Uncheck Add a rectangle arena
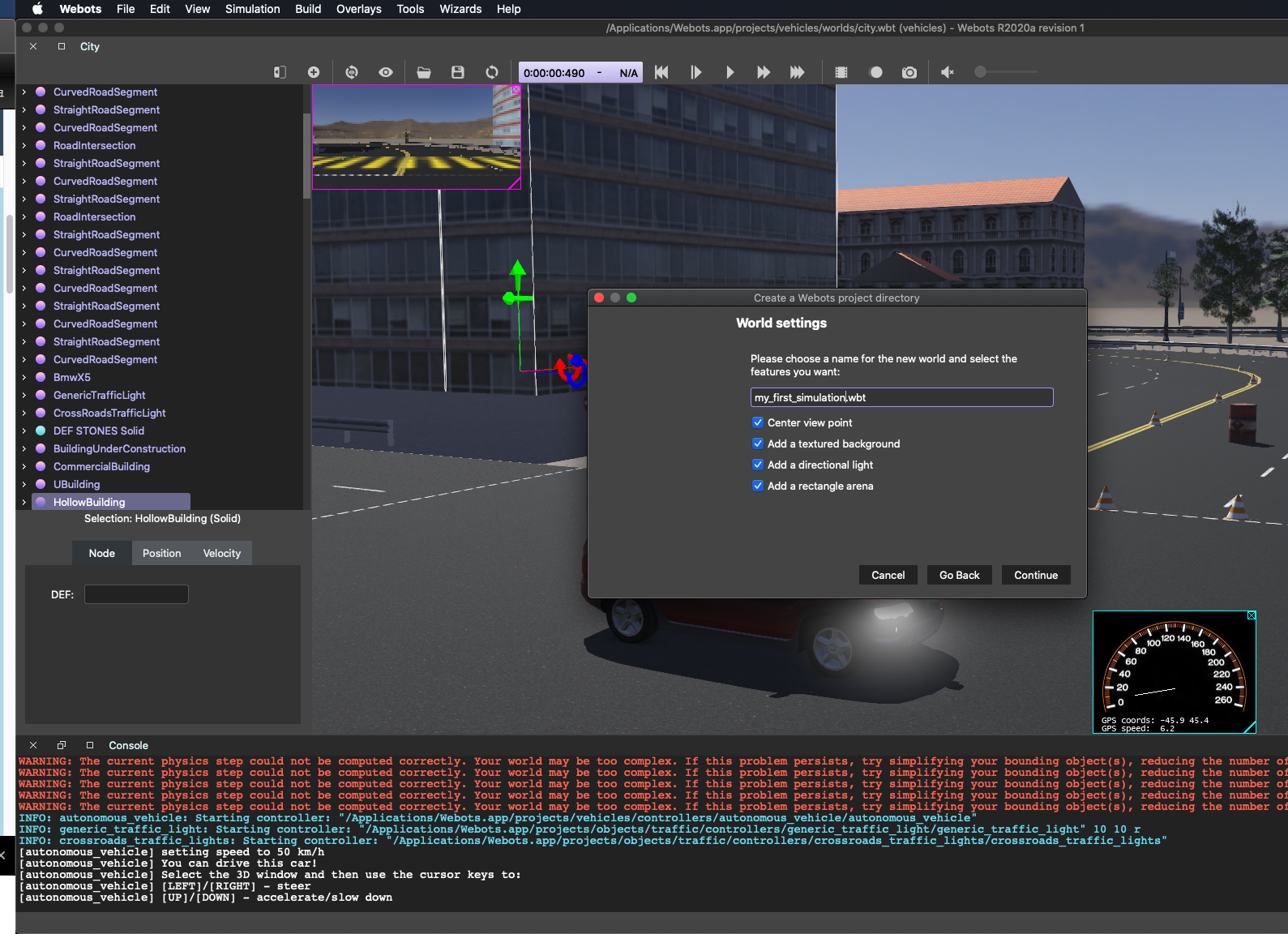Viewport: 1288px width, 934px height. [758, 486]
